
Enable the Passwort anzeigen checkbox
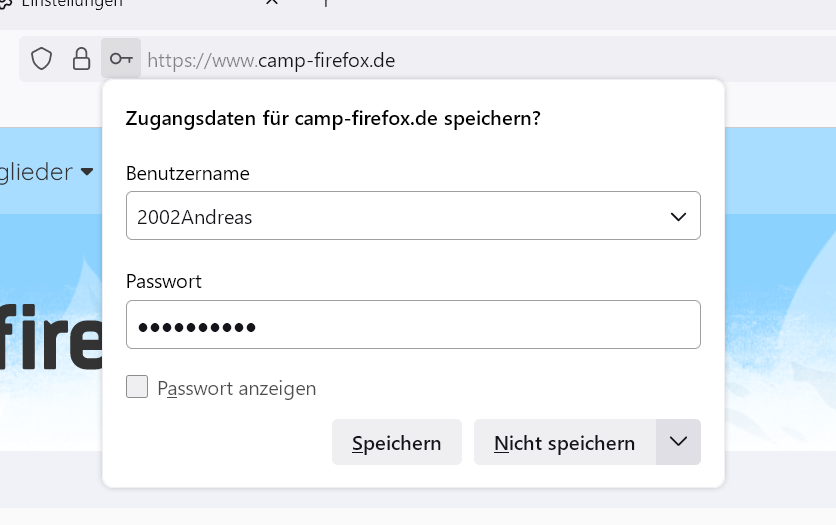[137, 387]
